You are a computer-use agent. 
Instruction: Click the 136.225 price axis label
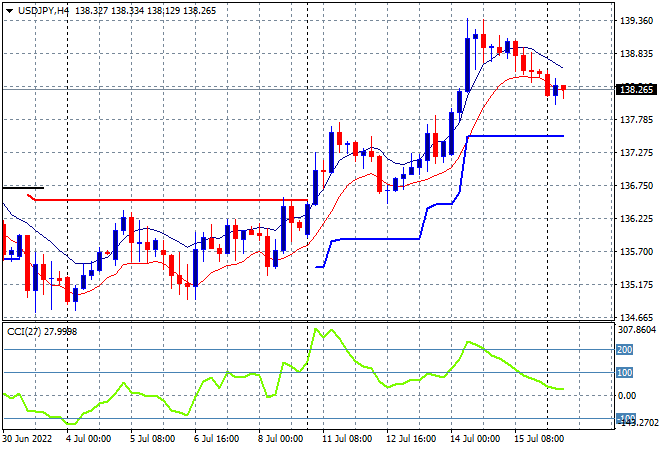click(636, 218)
